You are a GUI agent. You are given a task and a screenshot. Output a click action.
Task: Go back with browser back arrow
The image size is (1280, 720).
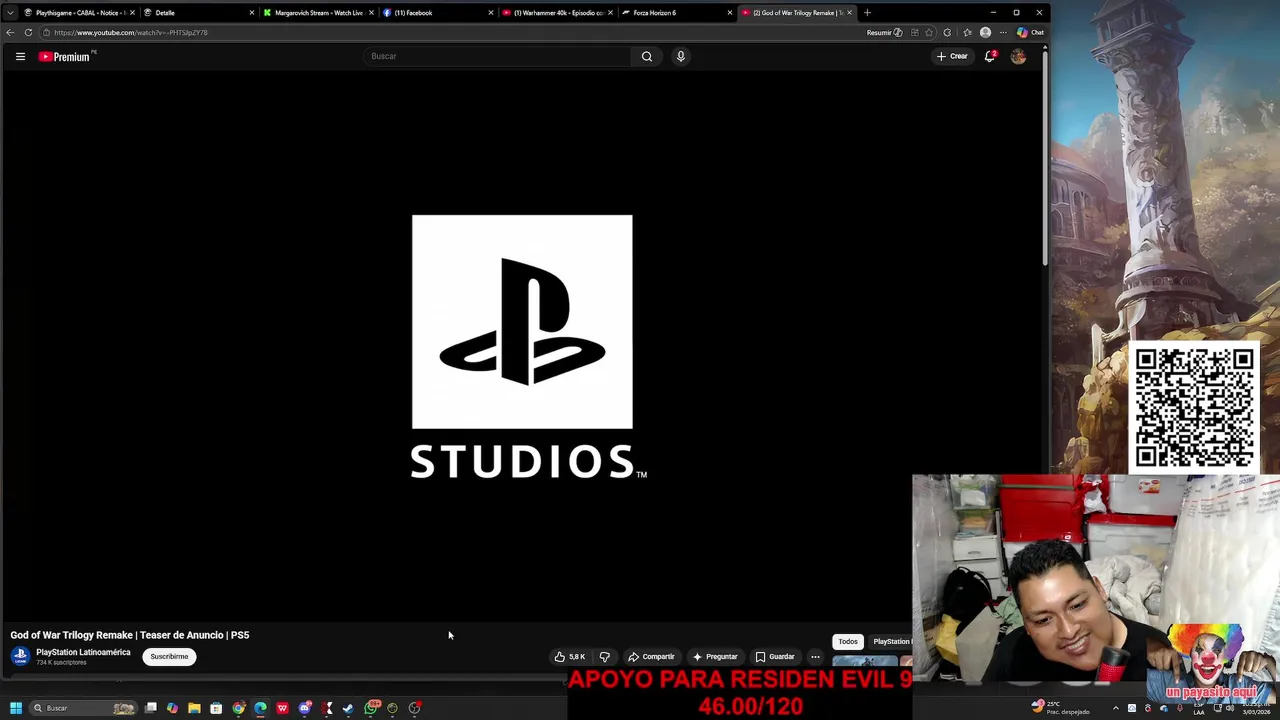[x=10, y=32]
